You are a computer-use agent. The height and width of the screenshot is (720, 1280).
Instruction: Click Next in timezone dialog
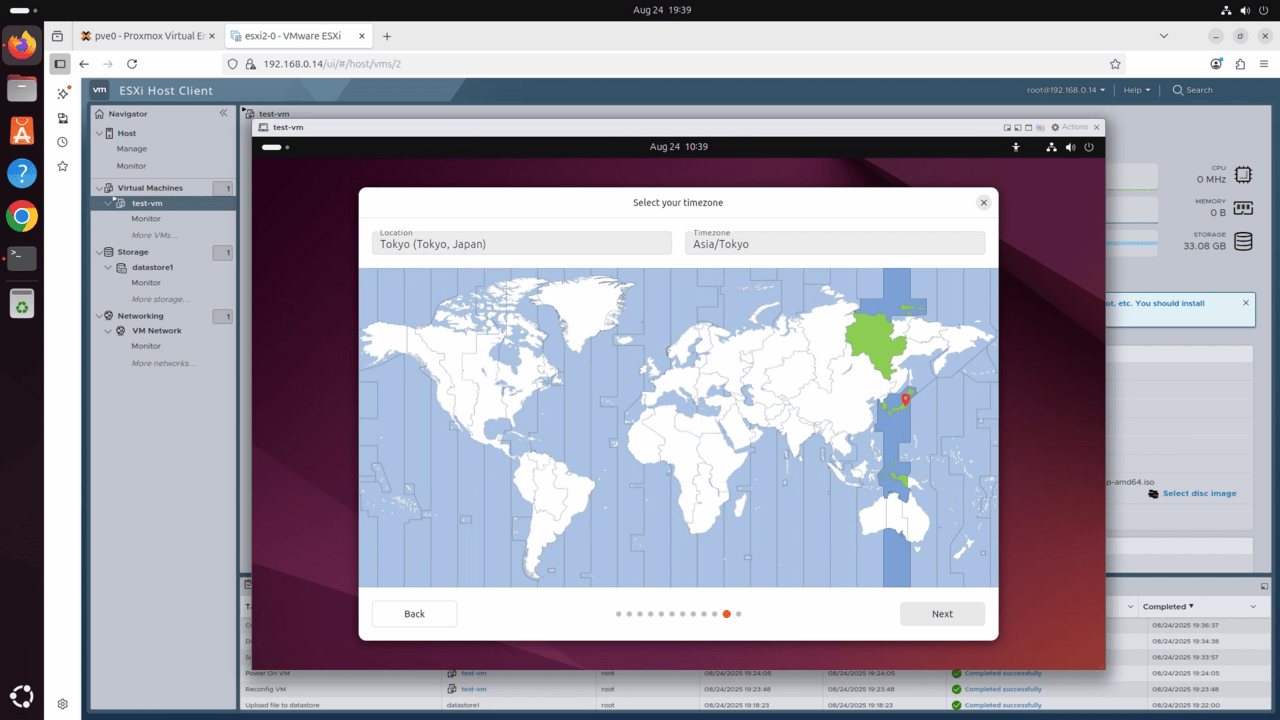coord(942,614)
